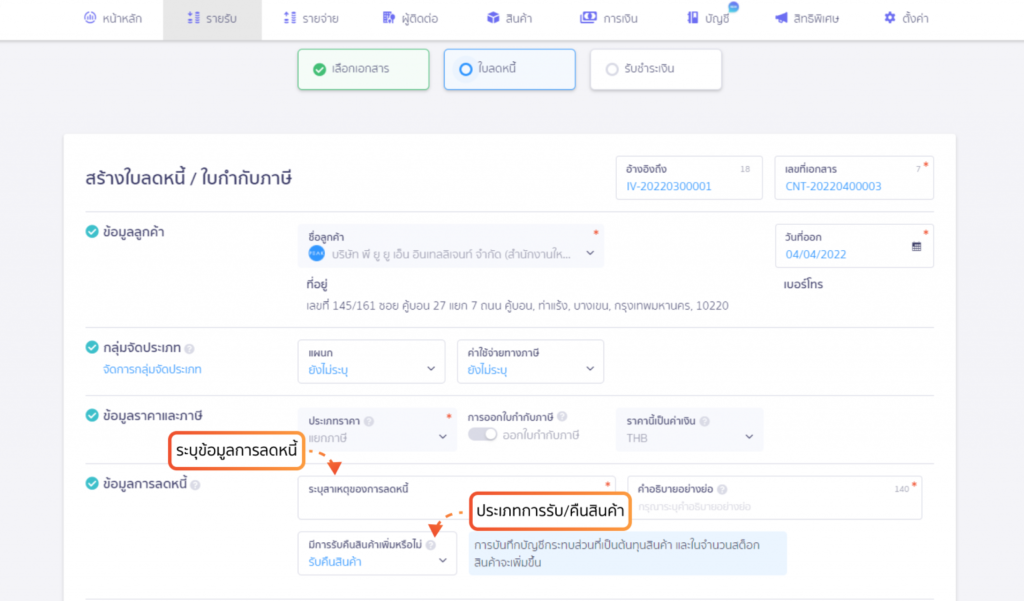
Task: Click help icon next to ข้อมูลการลดหนี้
Action: tap(195, 485)
